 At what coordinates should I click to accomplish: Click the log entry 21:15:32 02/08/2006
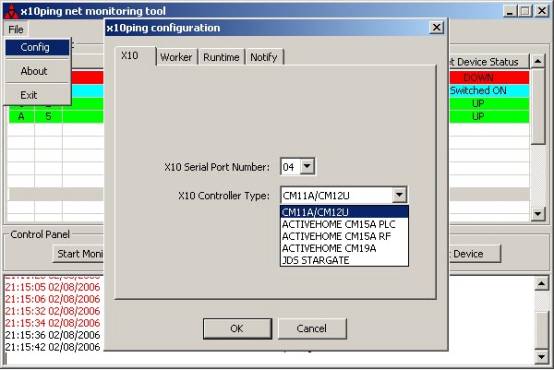pyautogui.click(x=53, y=311)
